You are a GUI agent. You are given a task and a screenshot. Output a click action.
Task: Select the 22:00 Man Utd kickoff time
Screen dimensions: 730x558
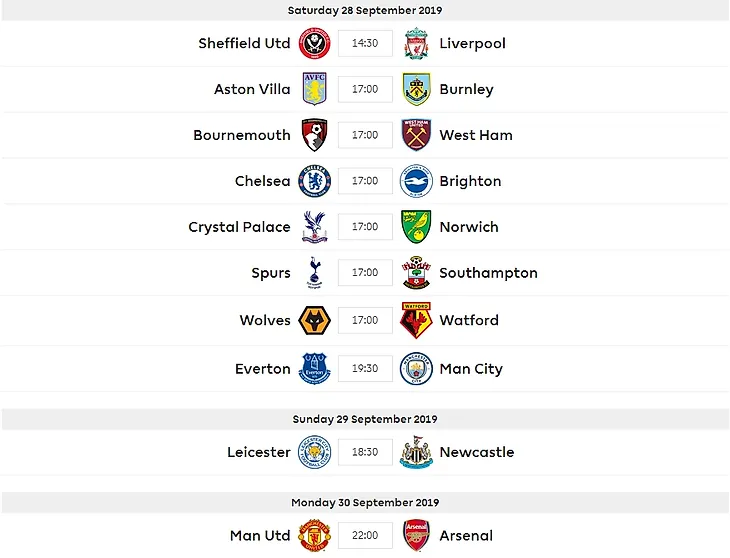pos(365,535)
